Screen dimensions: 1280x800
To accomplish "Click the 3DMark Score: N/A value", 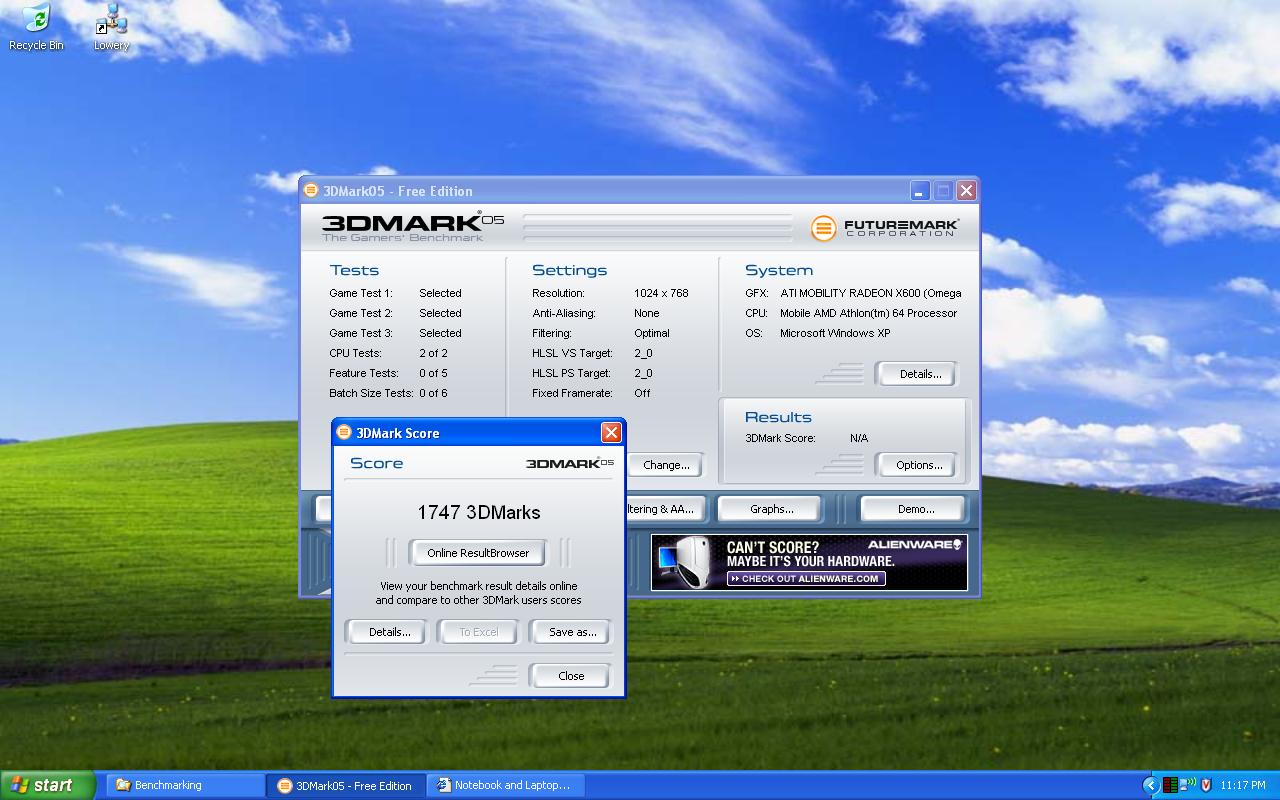I will (859, 438).
